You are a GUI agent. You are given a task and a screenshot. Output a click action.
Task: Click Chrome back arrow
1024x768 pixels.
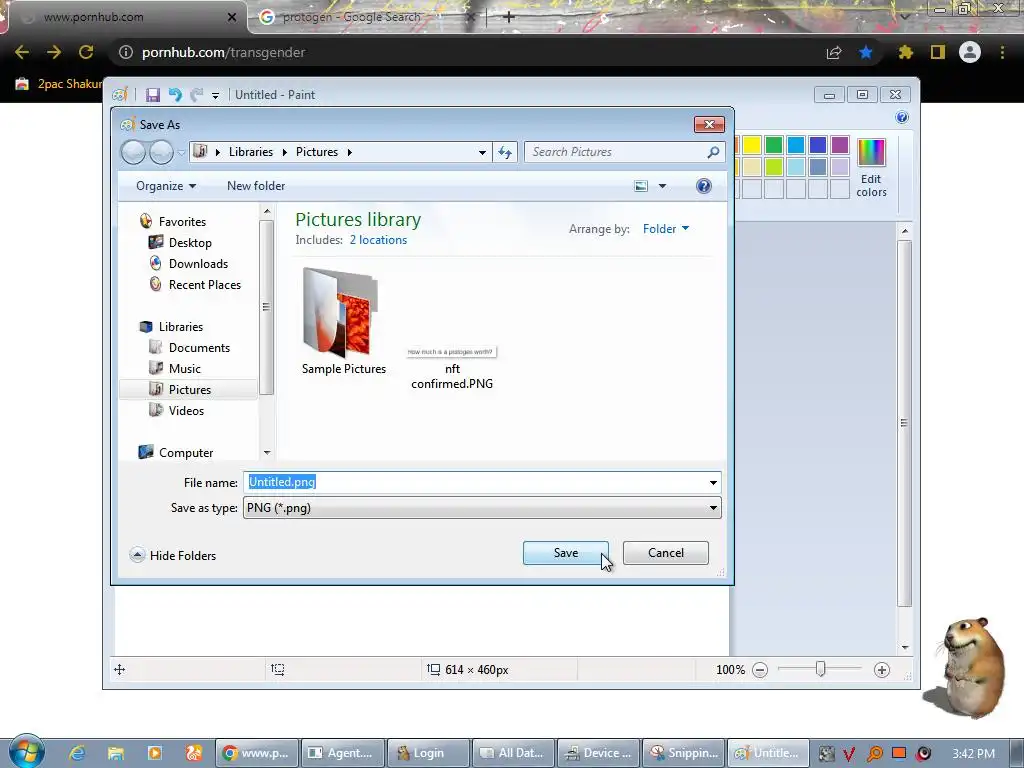22,52
